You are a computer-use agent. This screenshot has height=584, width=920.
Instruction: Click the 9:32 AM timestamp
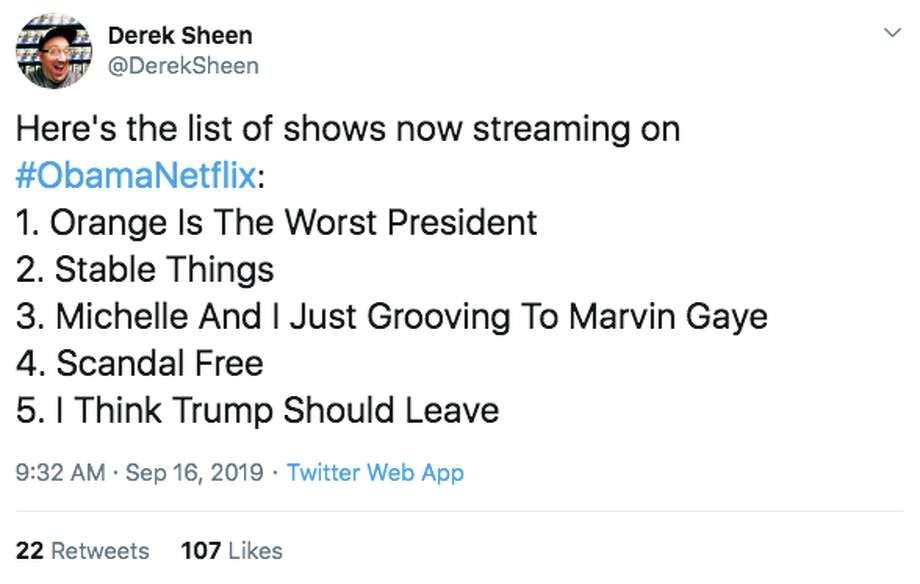(59, 472)
